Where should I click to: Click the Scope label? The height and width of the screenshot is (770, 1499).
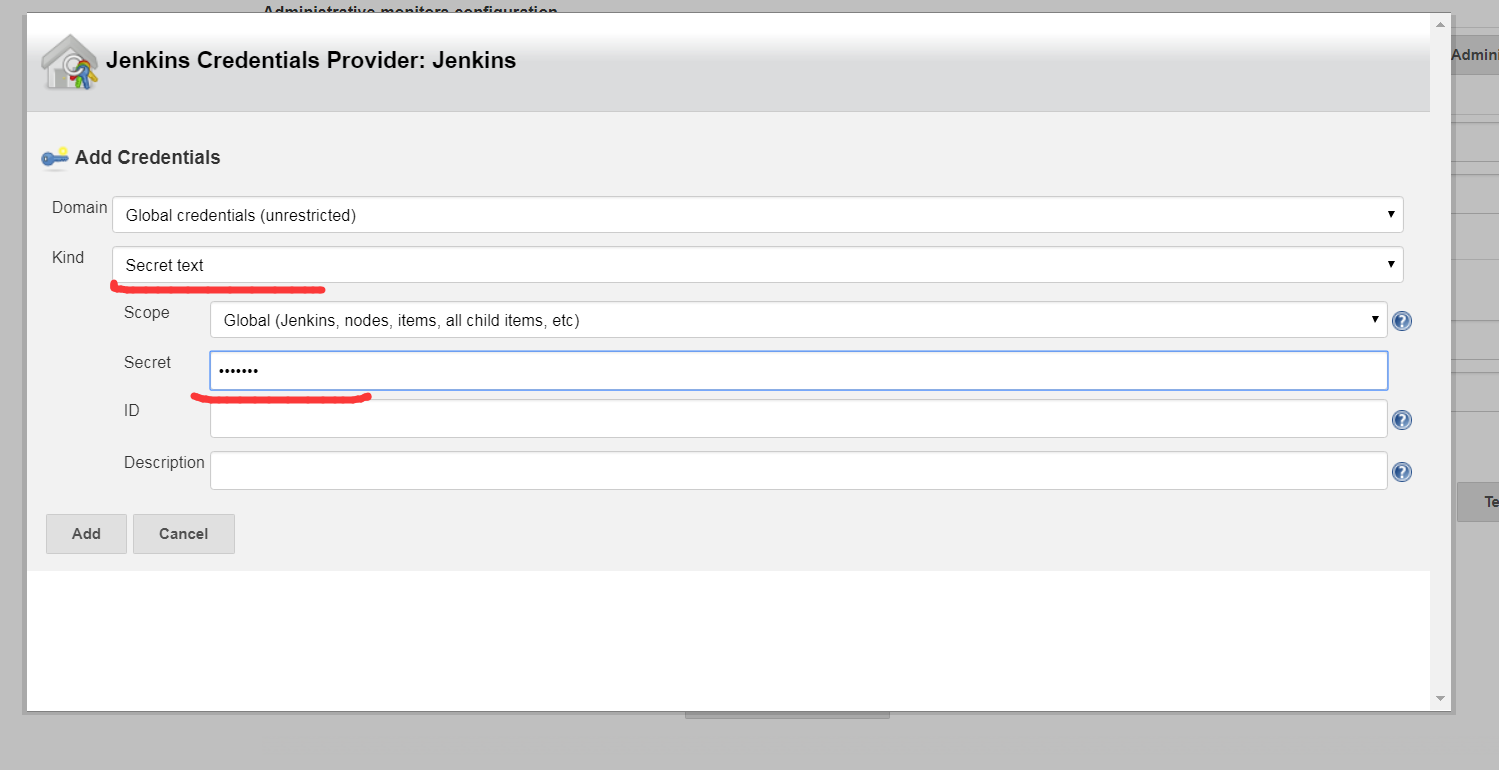click(147, 312)
